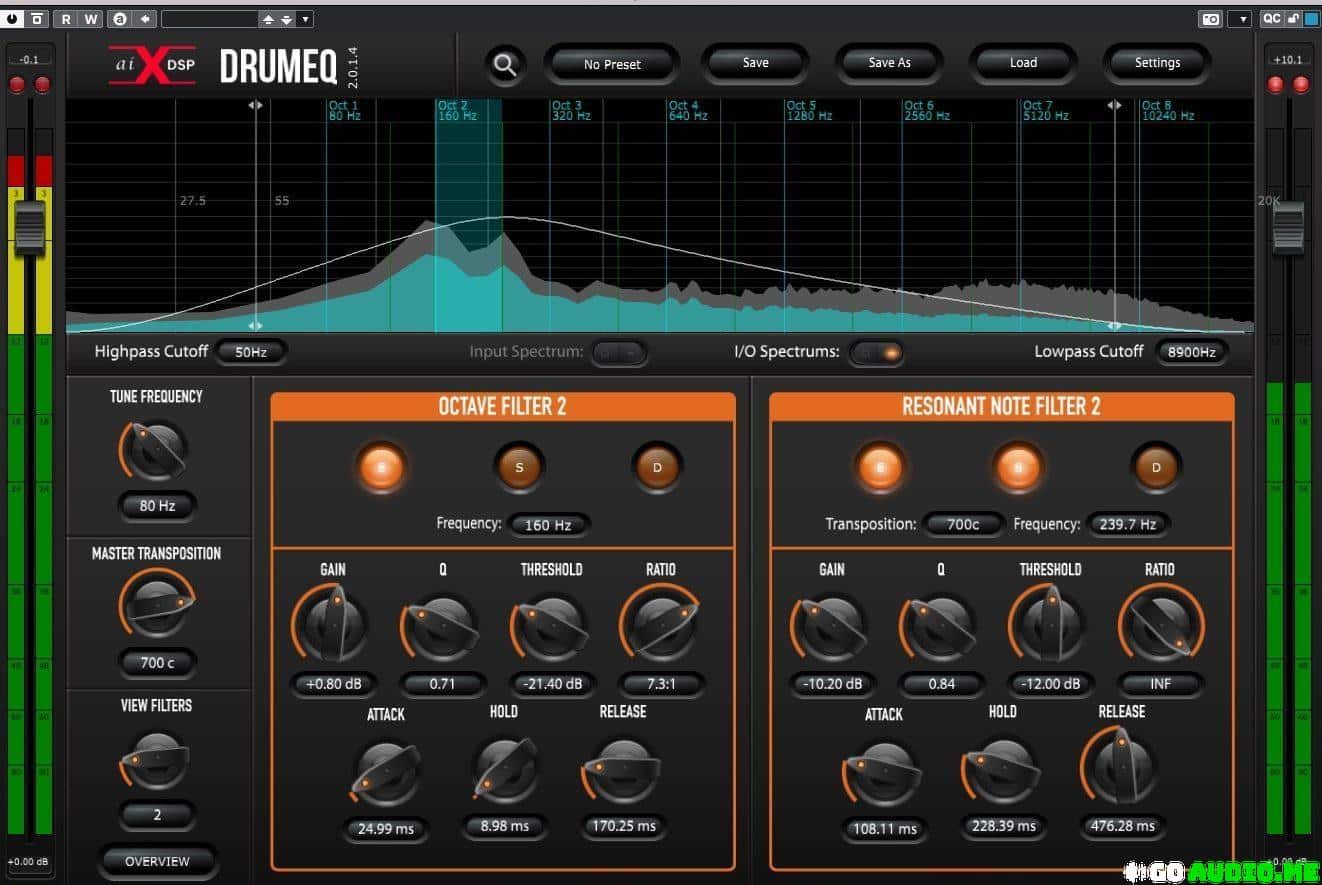1322x885 pixels.
Task: Click the Frequency 160 Hz value field
Action: point(548,524)
